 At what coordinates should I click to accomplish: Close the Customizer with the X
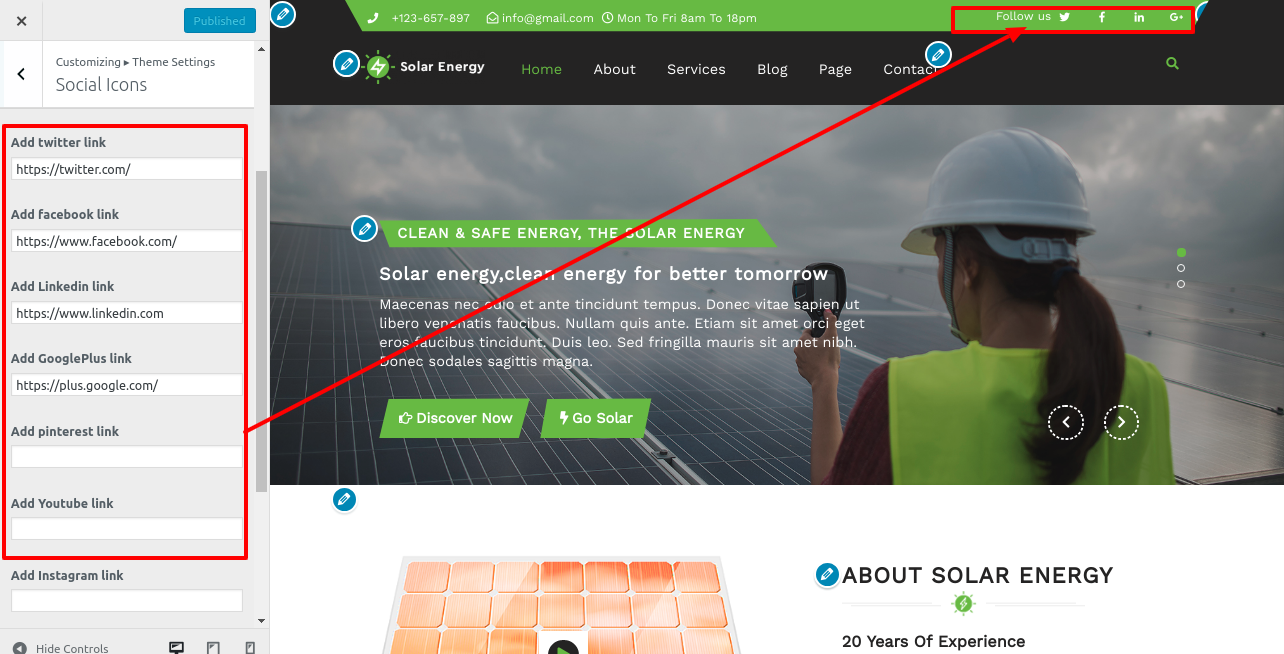click(22, 20)
